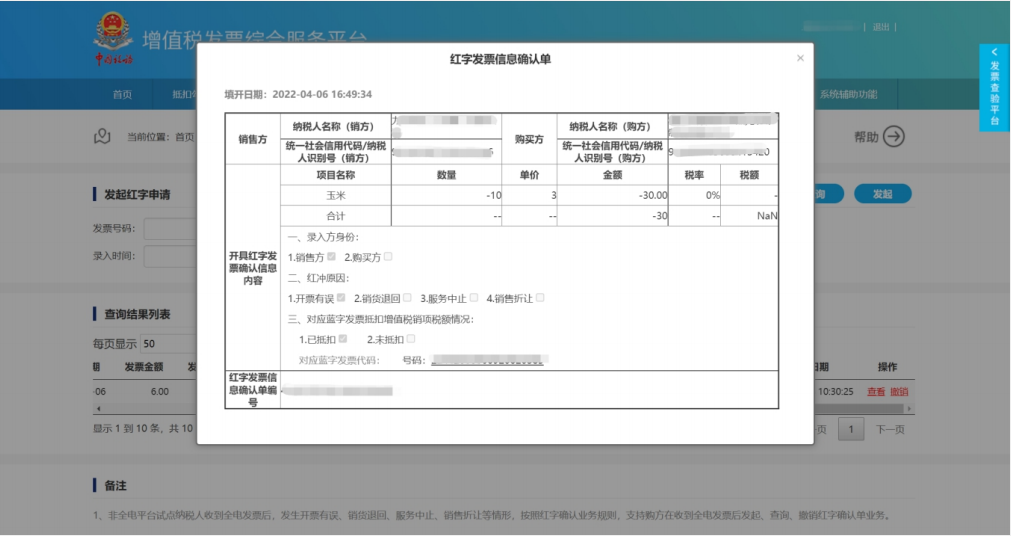
Task: Open the 帮助 arrow icon
Action: click(x=894, y=136)
